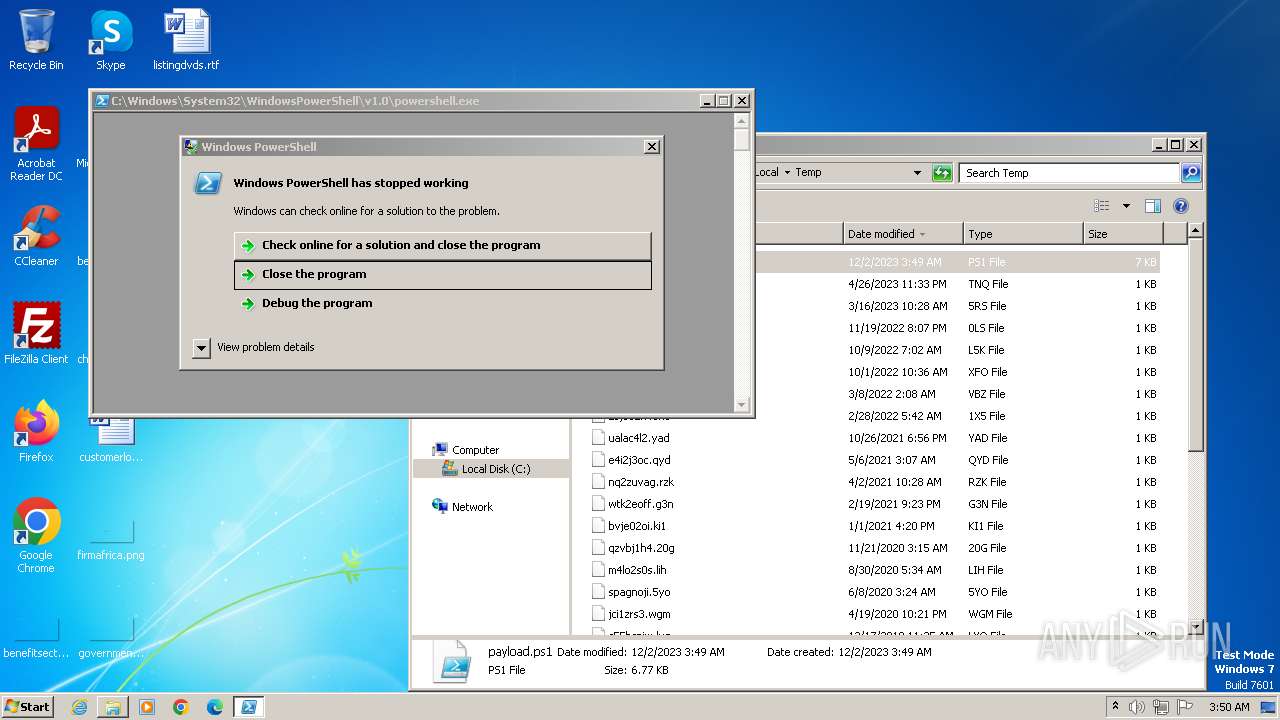Click in the Search Temp field
Screen dimensions: 1280x720
pyautogui.click(x=1068, y=173)
